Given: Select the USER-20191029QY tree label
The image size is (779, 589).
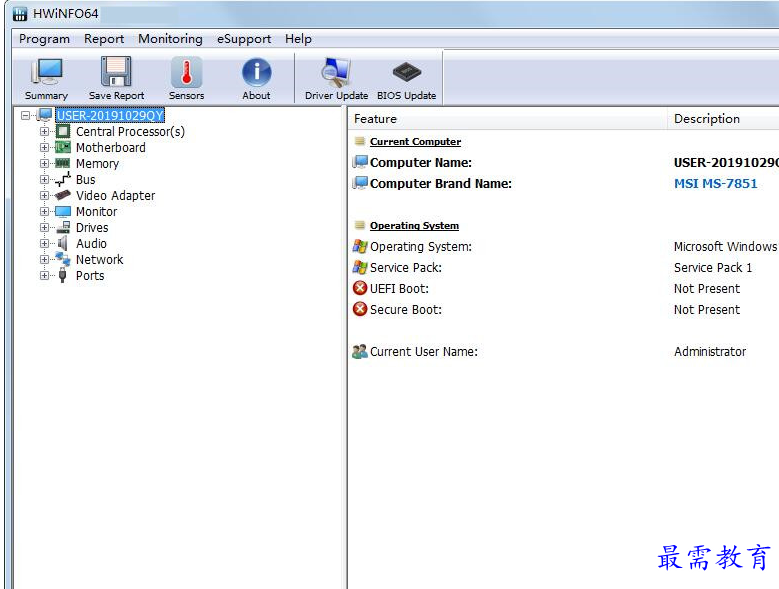Looking at the screenshot, I should (110, 116).
